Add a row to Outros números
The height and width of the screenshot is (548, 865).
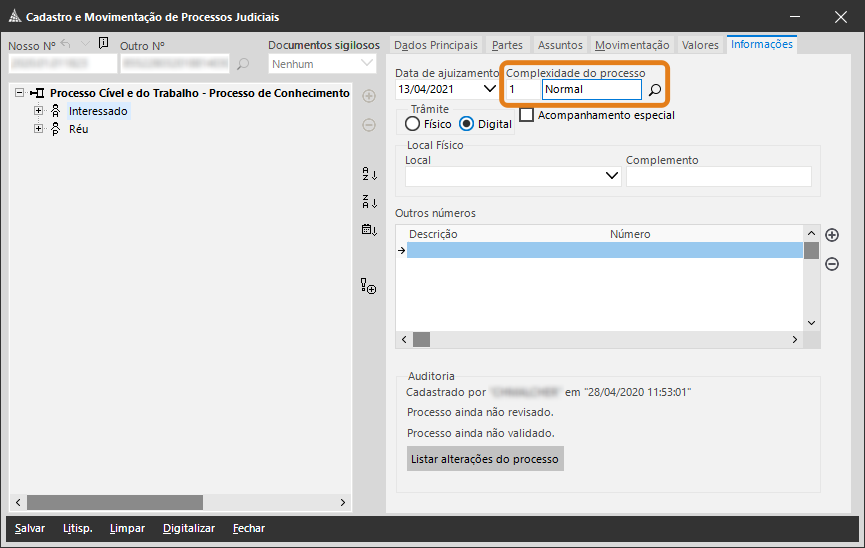click(x=831, y=236)
